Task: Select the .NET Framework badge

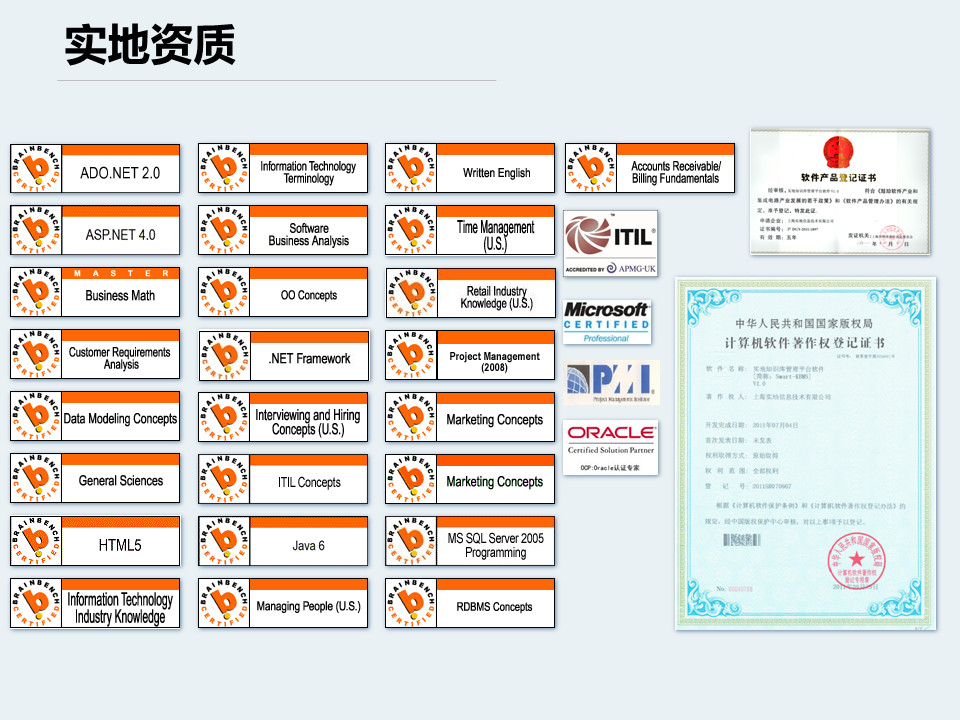Action: point(284,356)
